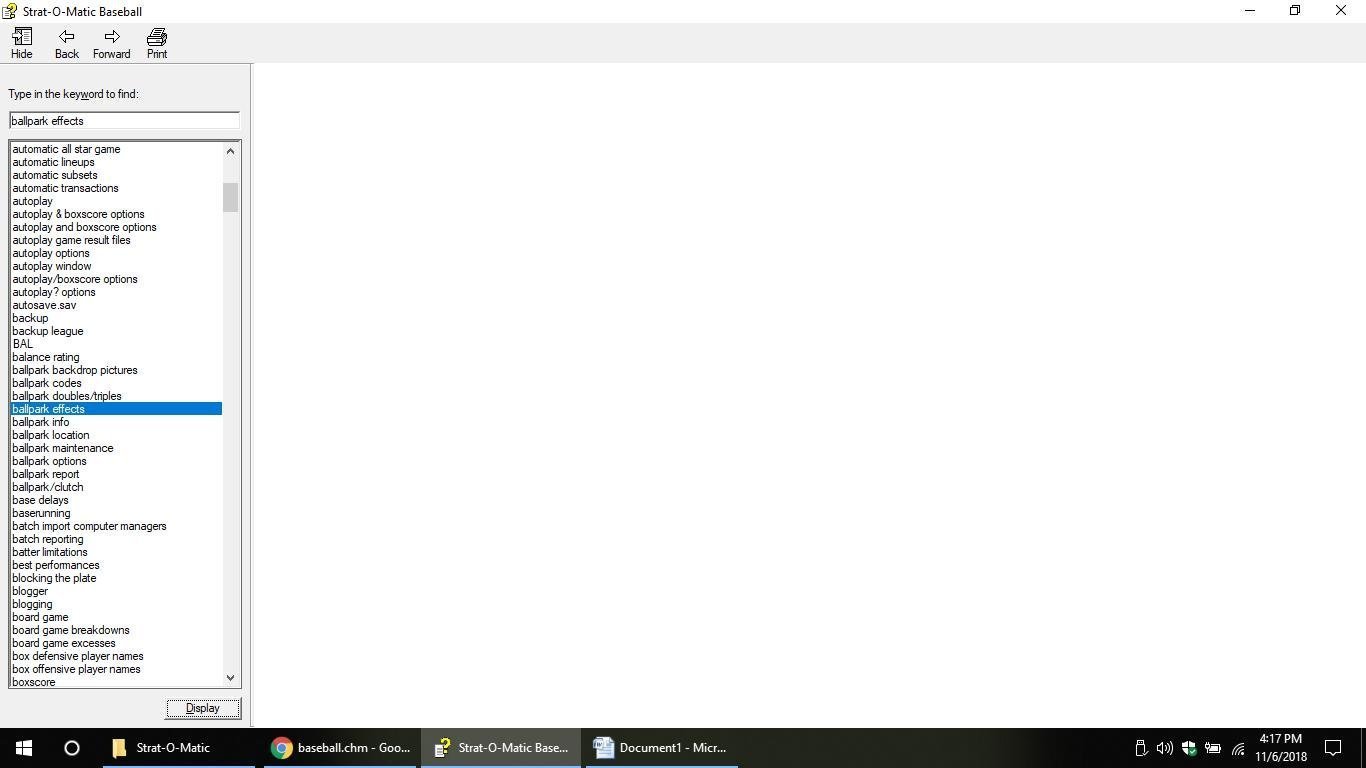
Task: Open the taskbar clock and date
Action: point(1281,748)
